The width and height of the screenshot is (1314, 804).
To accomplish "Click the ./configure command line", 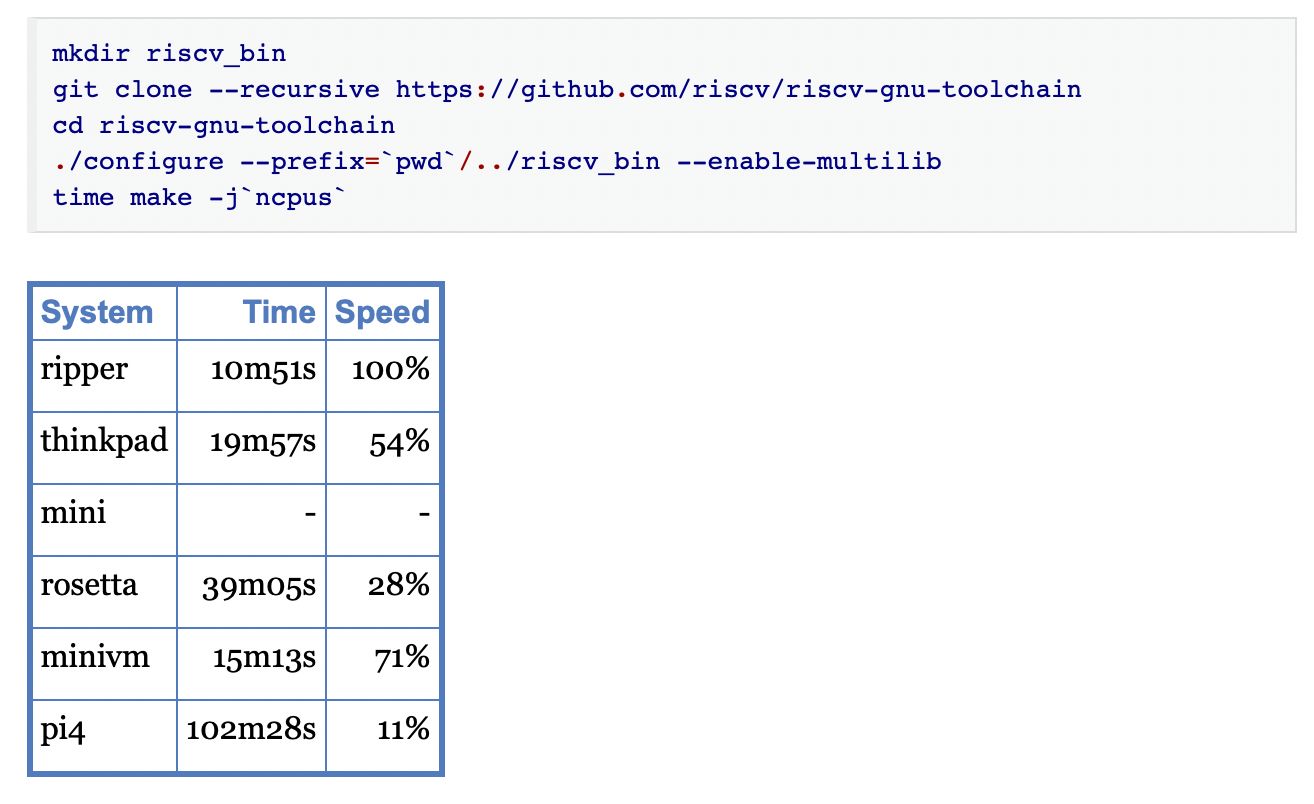I will point(496,161).
